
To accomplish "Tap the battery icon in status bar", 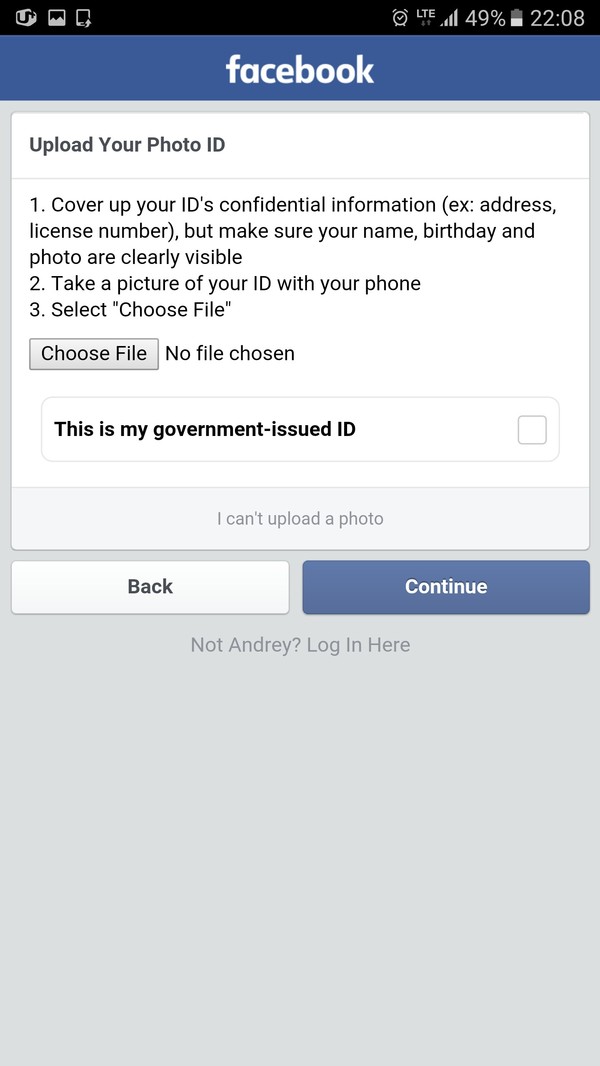I will coord(516,17).
